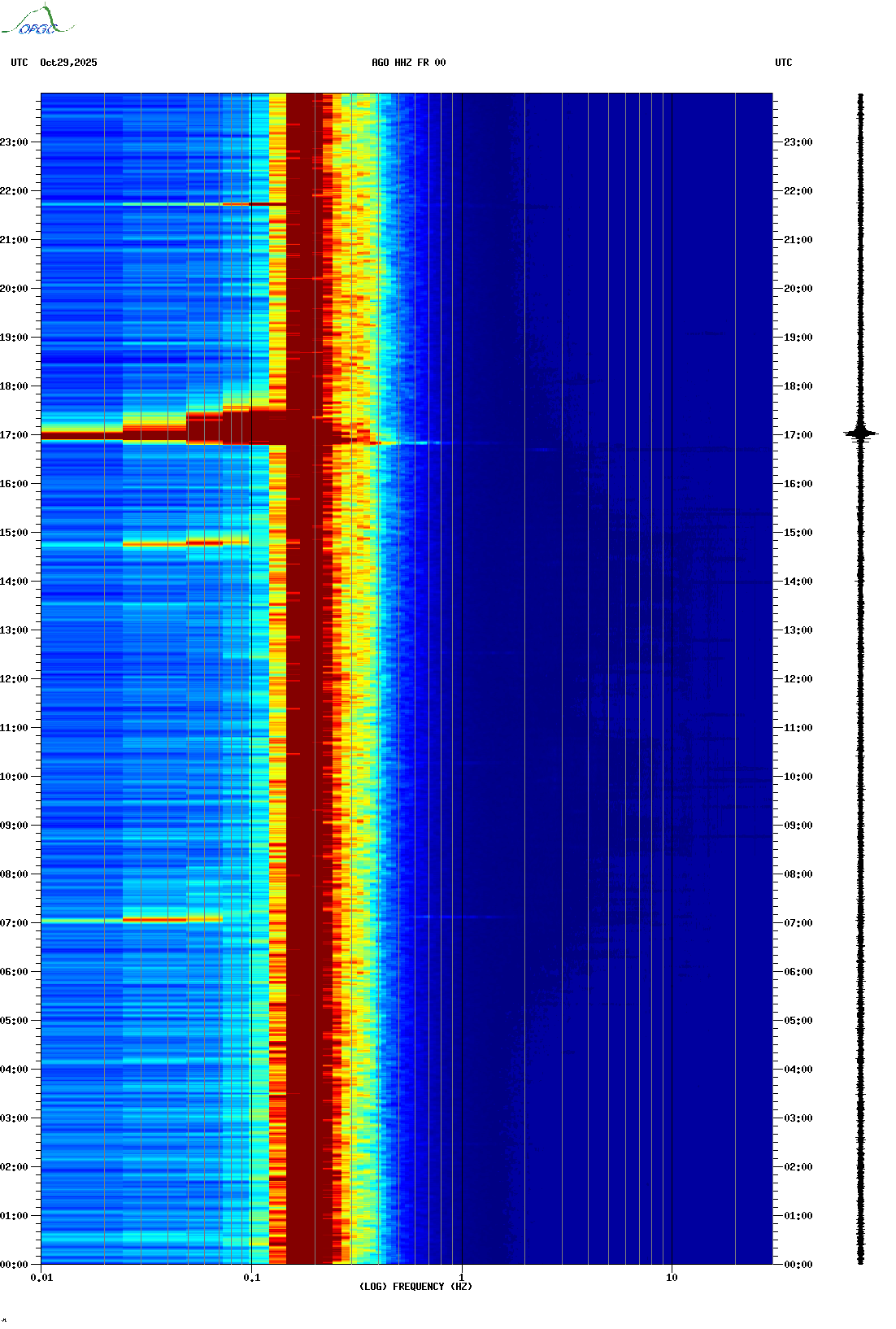
Task: Click the 20:00 label on left axis
Action: (x=14, y=289)
